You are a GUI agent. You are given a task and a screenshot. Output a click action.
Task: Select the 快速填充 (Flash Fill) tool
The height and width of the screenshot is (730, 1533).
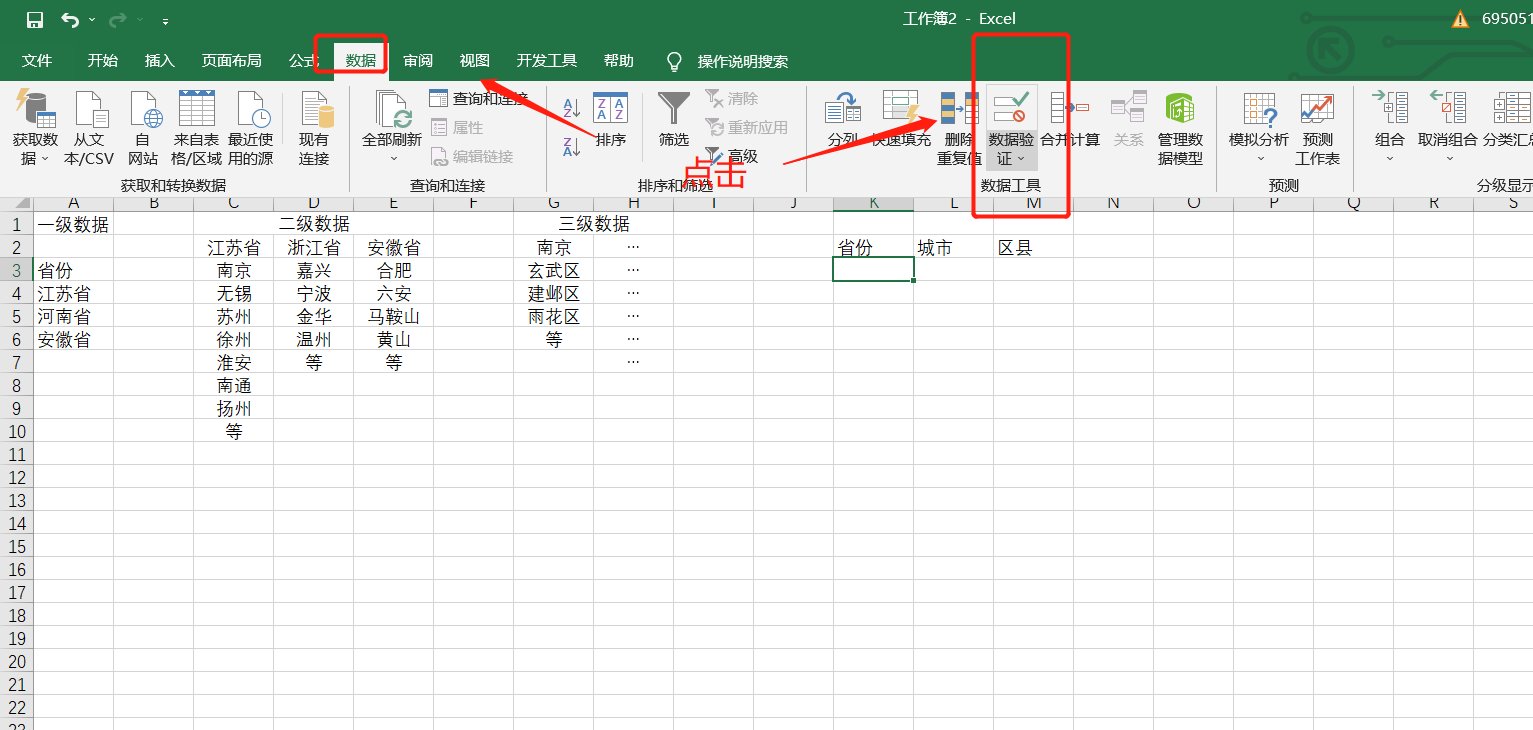point(899,118)
